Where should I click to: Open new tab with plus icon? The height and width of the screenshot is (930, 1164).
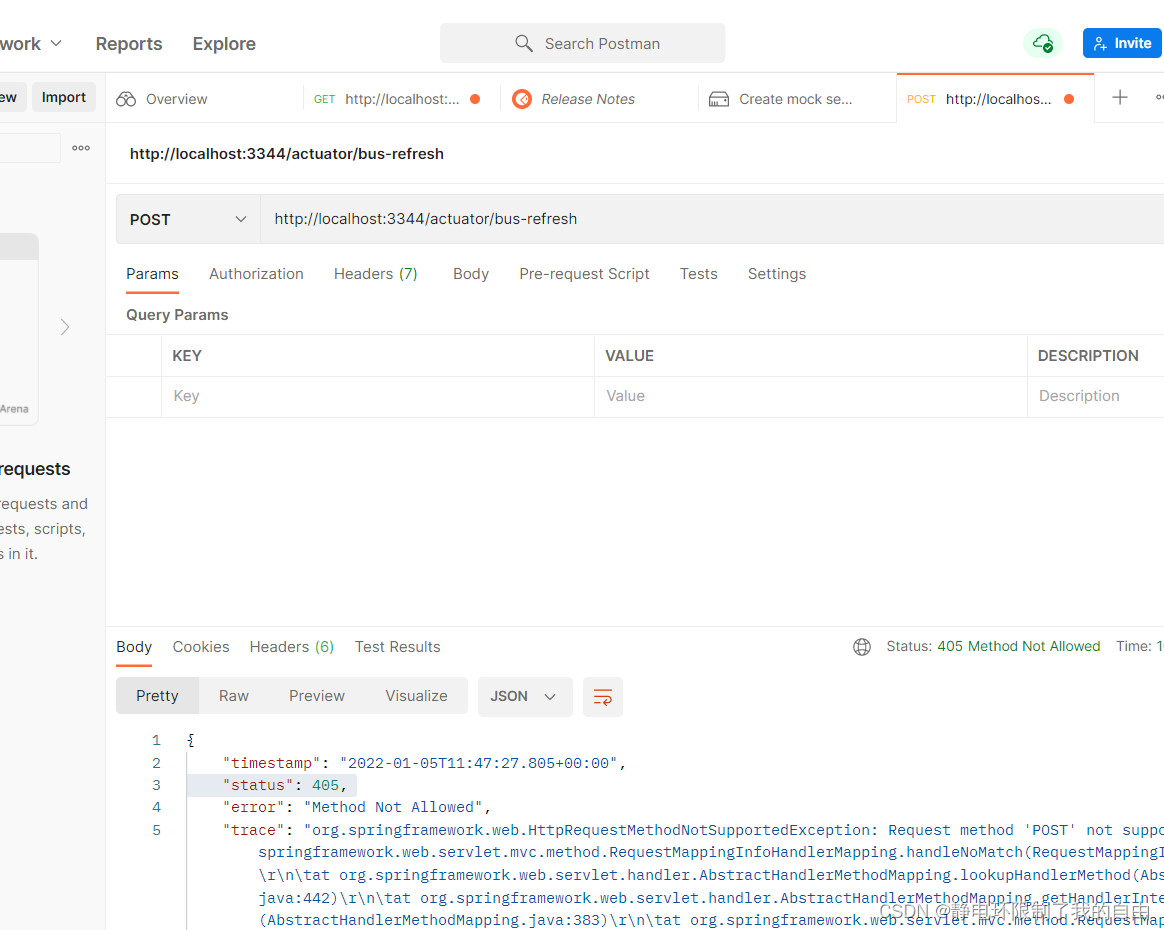pyautogui.click(x=1119, y=97)
